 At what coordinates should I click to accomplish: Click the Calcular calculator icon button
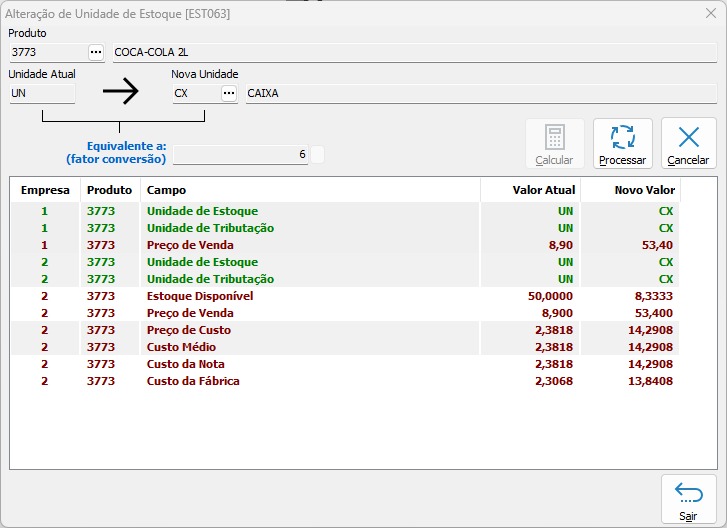click(x=554, y=144)
